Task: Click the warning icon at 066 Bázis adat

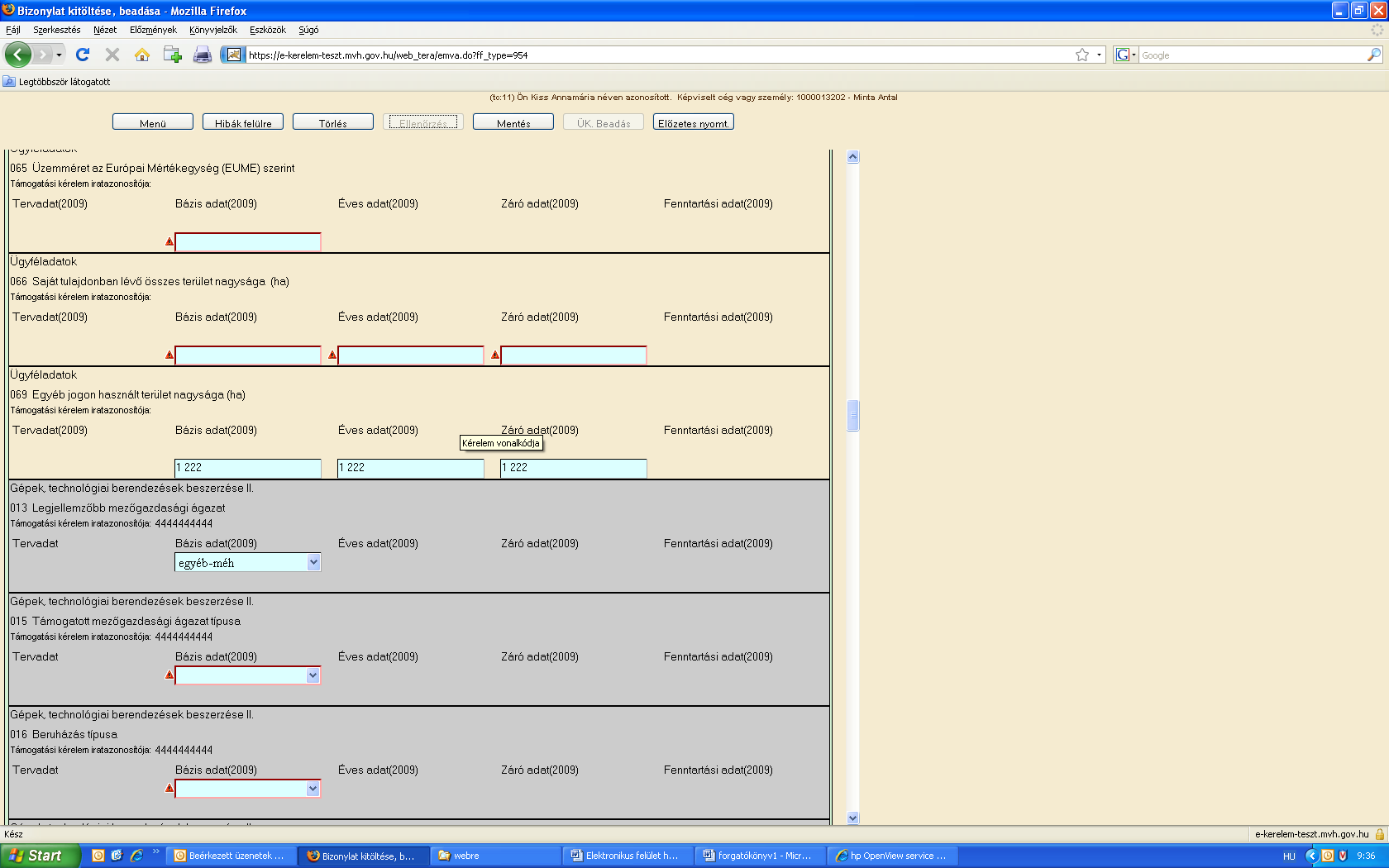Action: (x=169, y=355)
